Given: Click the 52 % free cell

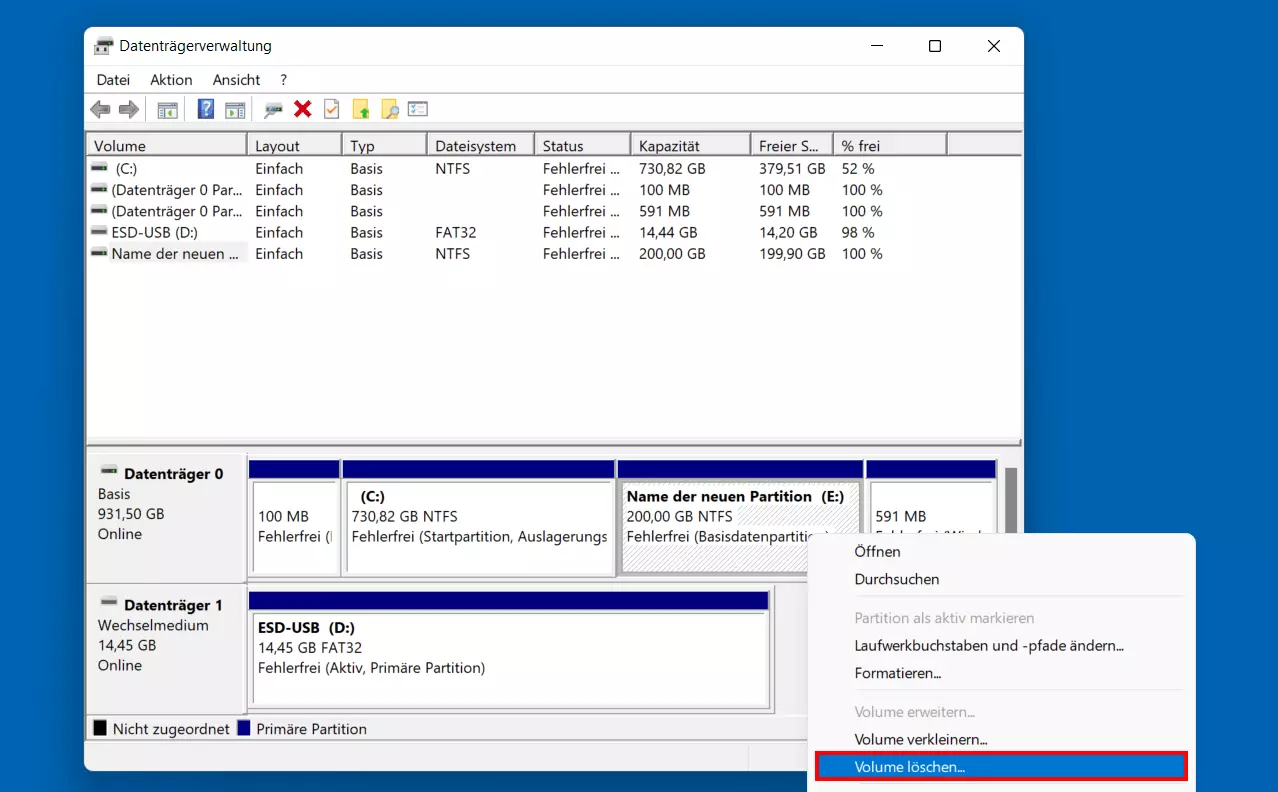Looking at the screenshot, I should click(x=858, y=169).
